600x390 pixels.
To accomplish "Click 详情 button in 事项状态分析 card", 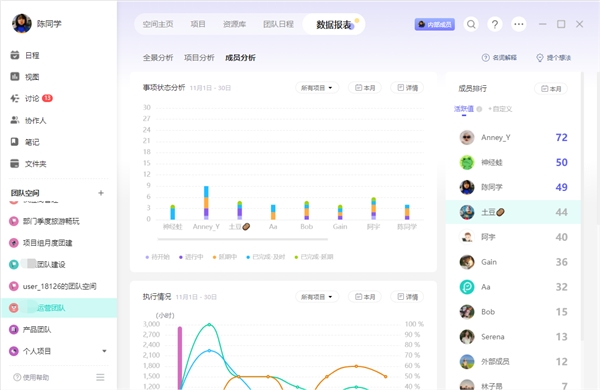I will point(408,88).
